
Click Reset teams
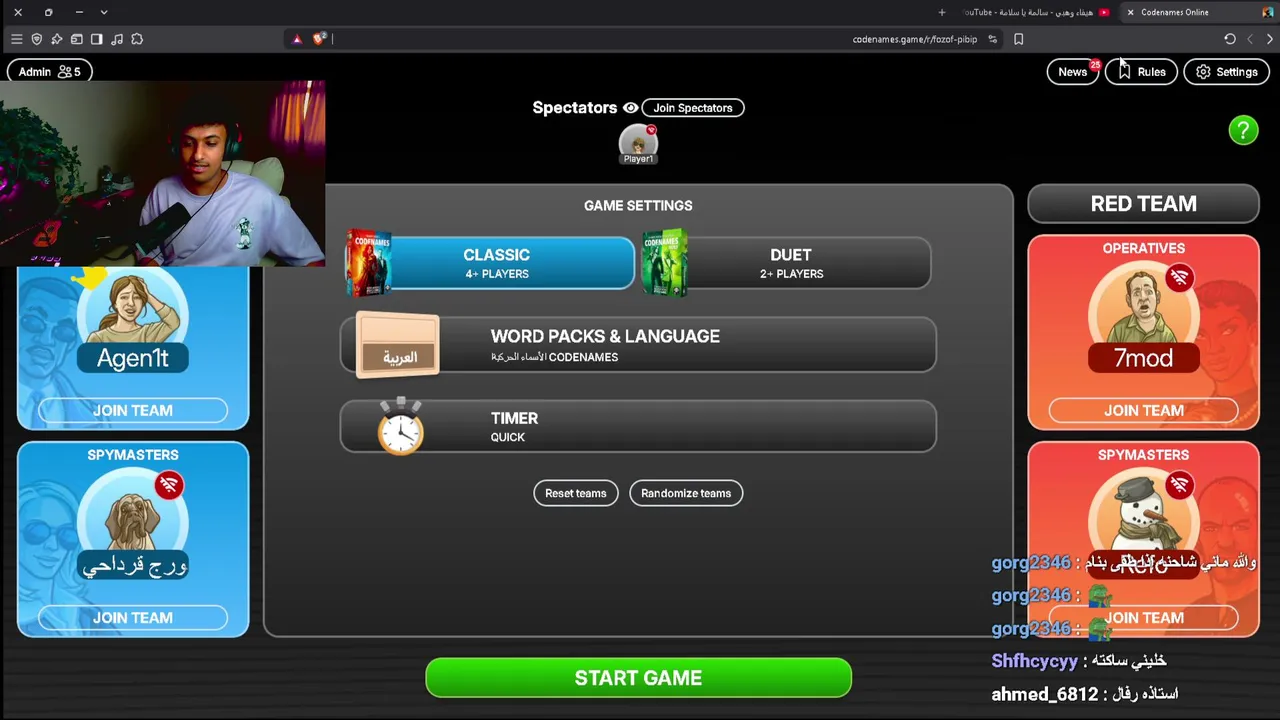[576, 493]
